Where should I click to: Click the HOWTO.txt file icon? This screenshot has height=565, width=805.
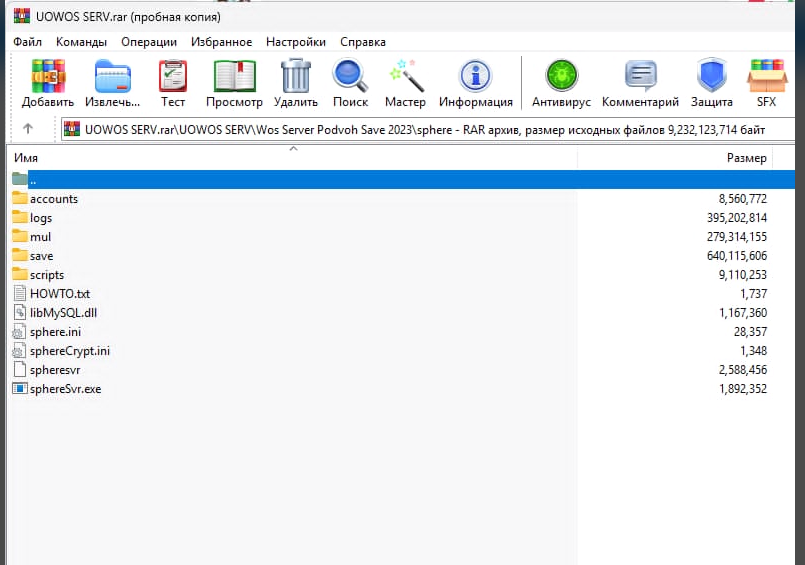[x=20, y=293]
